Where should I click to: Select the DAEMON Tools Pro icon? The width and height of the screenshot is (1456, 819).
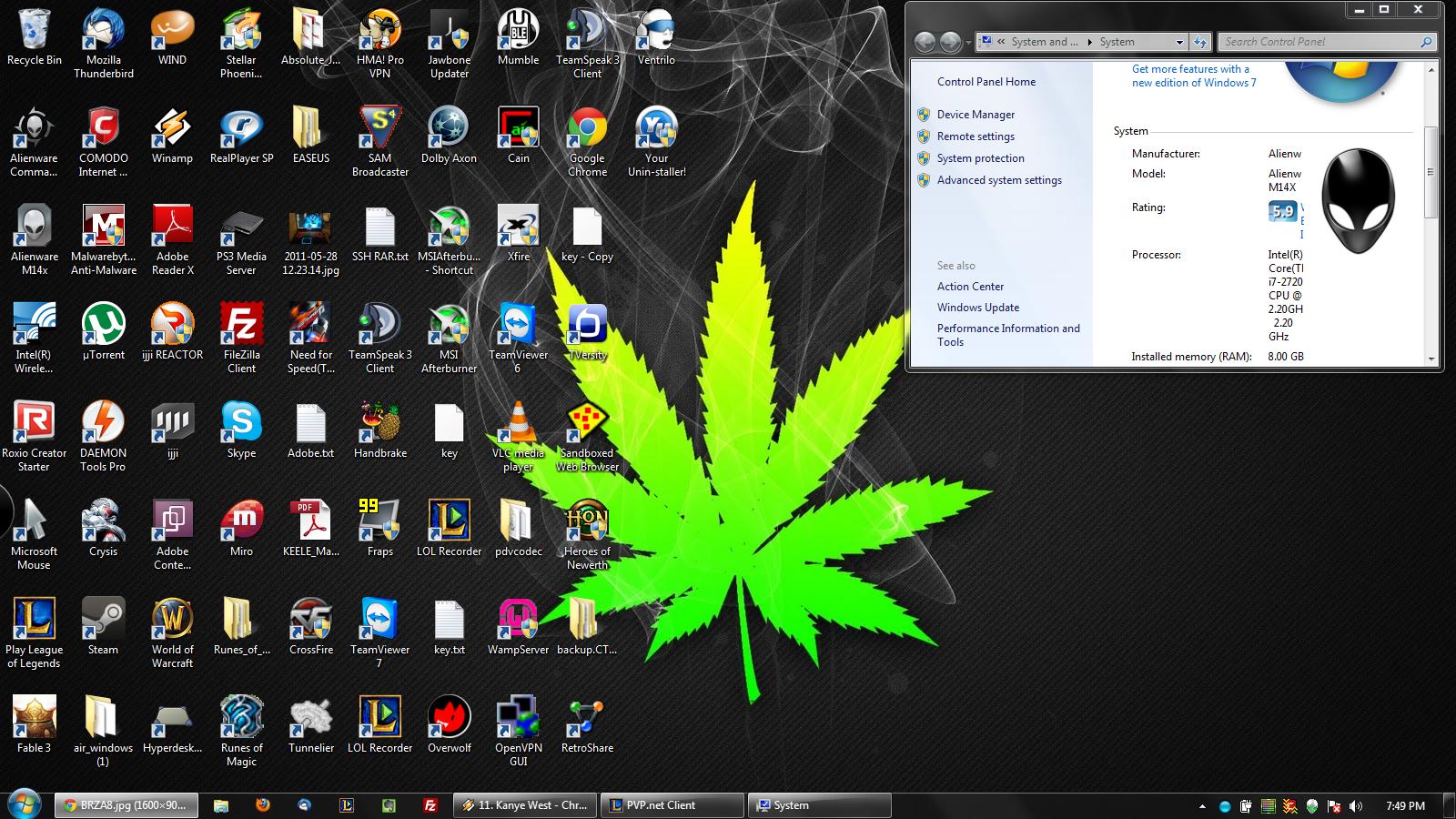[x=103, y=424]
